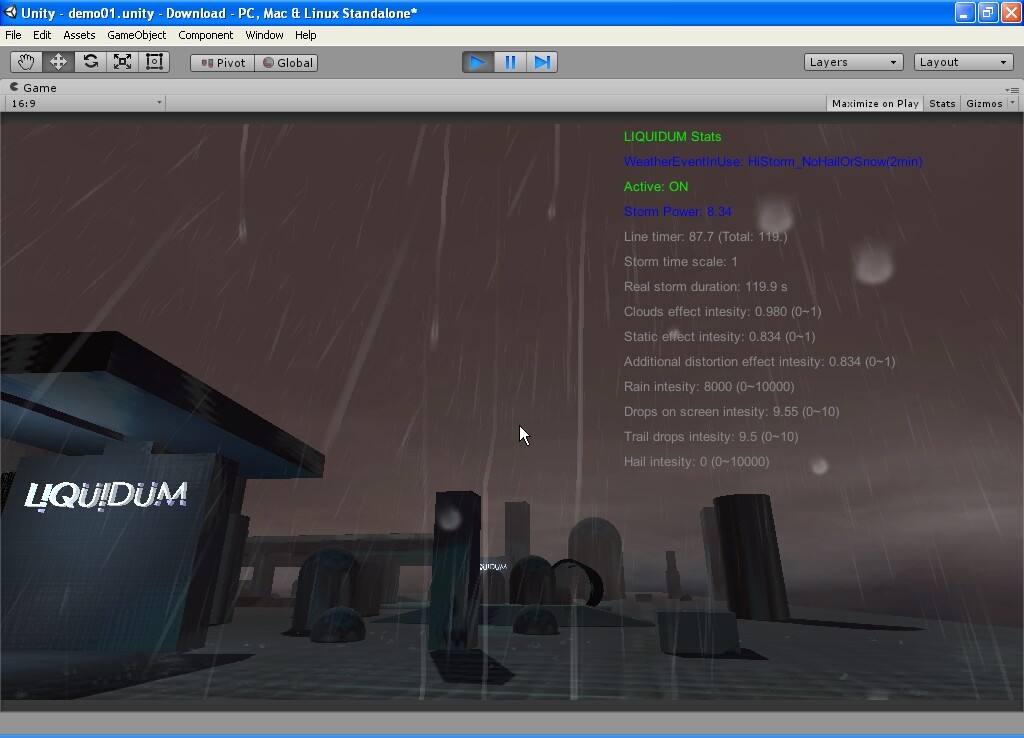Image resolution: width=1024 pixels, height=738 pixels.
Task: Select the Move tool
Action: pos(58,61)
